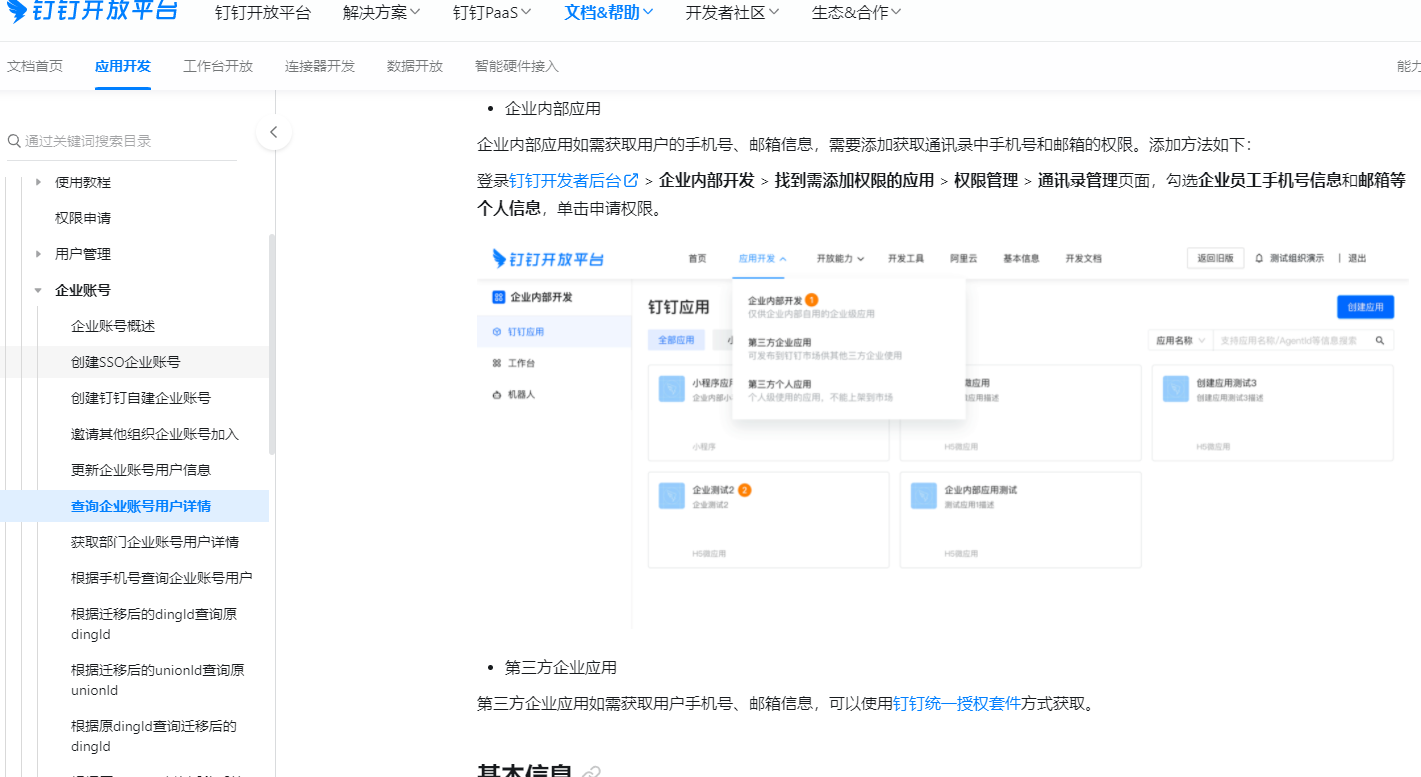The height and width of the screenshot is (777, 1421).
Task: Click the embedded 钉钉应用 console screenshot image
Action: (940, 434)
